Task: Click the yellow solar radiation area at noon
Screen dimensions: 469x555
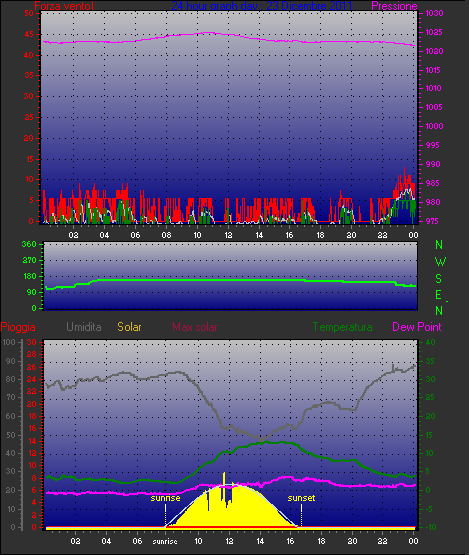Action: (x=230, y=510)
